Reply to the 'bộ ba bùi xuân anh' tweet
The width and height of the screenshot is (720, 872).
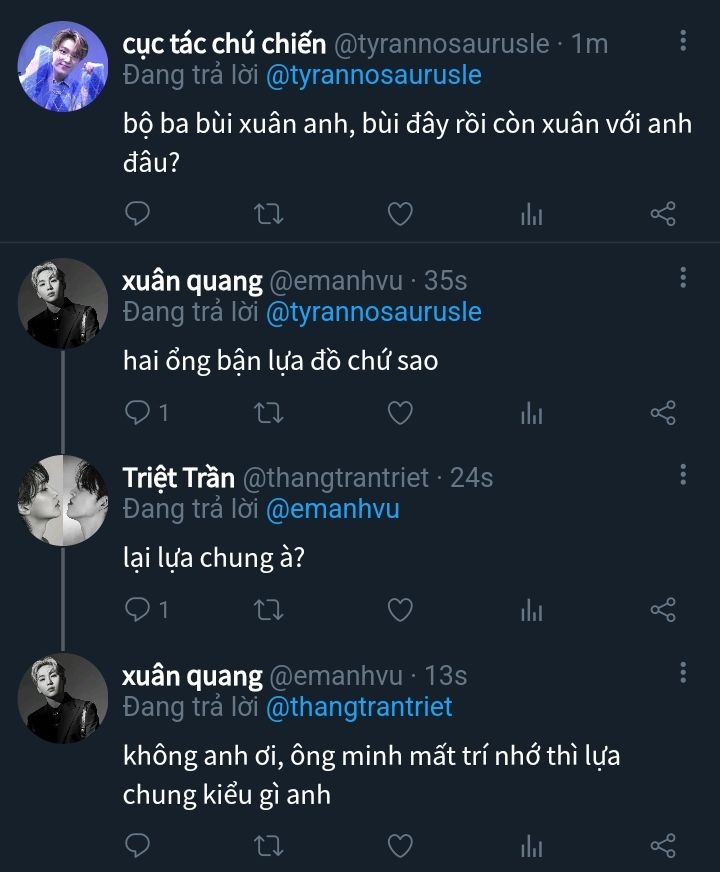coord(139,213)
